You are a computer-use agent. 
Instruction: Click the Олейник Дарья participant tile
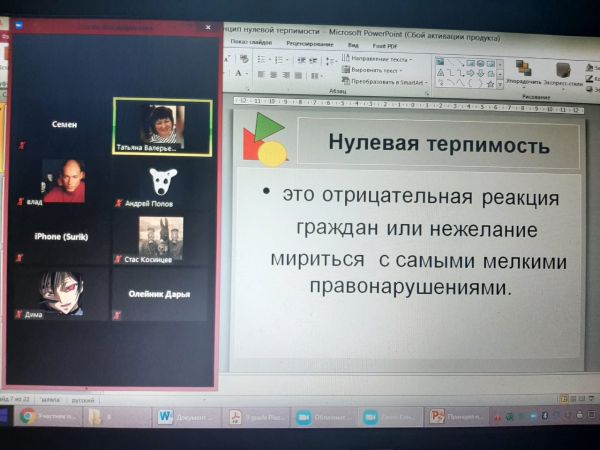[x=161, y=294]
